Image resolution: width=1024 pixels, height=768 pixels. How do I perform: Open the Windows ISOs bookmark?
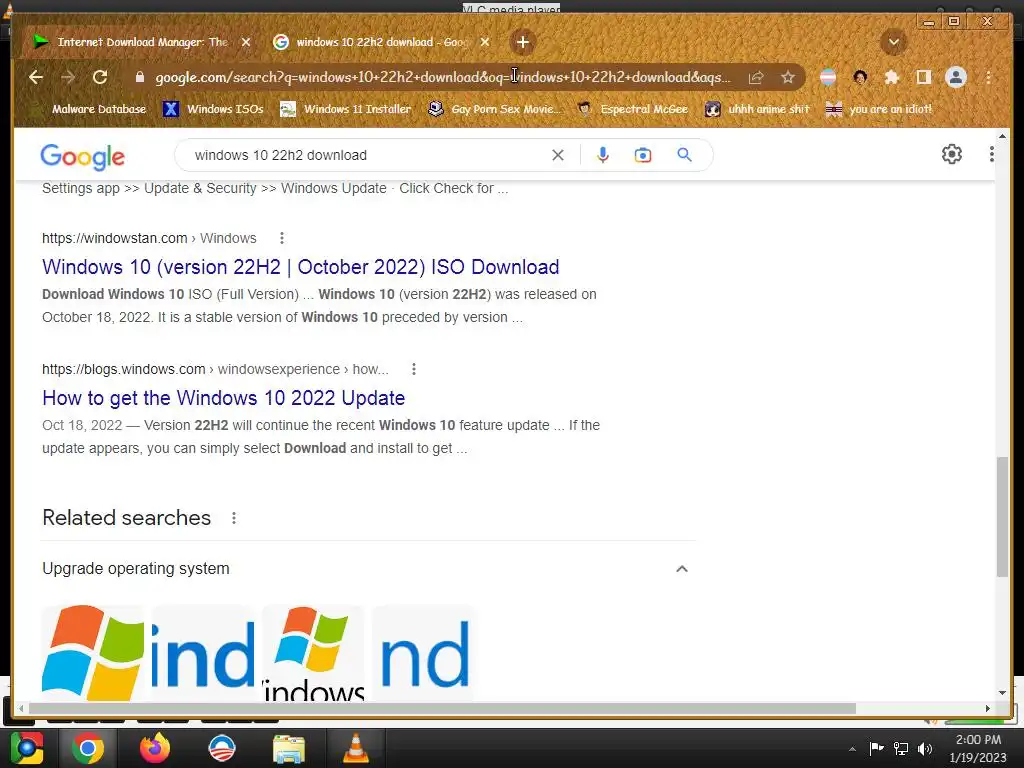[214, 109]
